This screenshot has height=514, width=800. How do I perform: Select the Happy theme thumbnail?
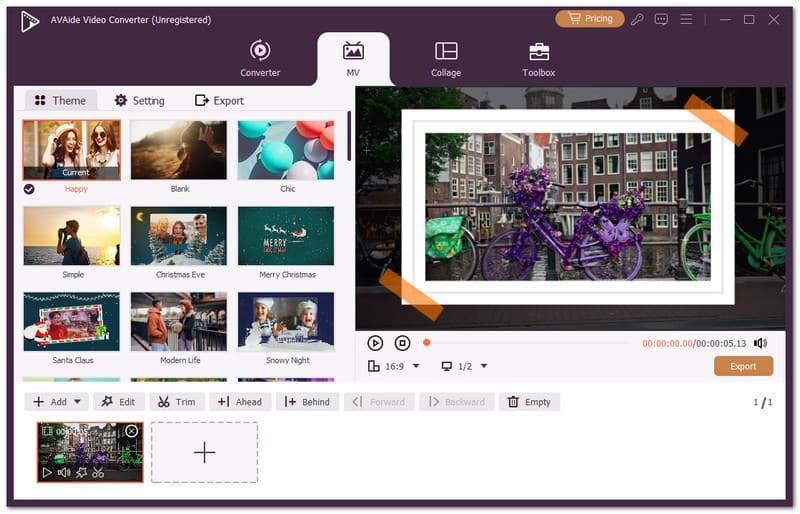[72, 150]
